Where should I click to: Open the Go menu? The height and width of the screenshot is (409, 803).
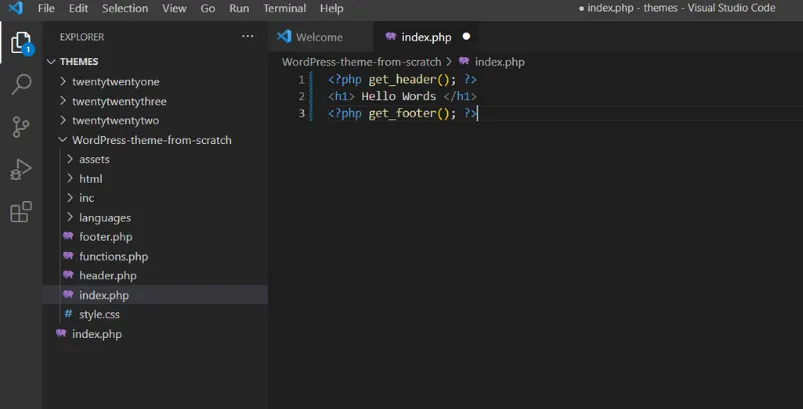[207, 9]
